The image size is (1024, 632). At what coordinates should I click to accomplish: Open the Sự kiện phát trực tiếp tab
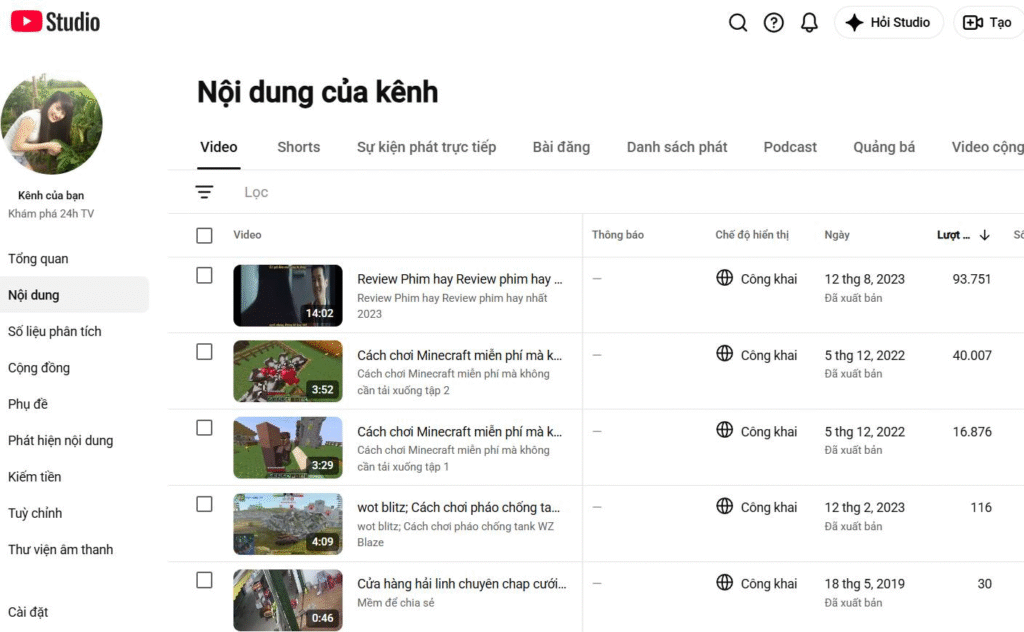[426, 147]
